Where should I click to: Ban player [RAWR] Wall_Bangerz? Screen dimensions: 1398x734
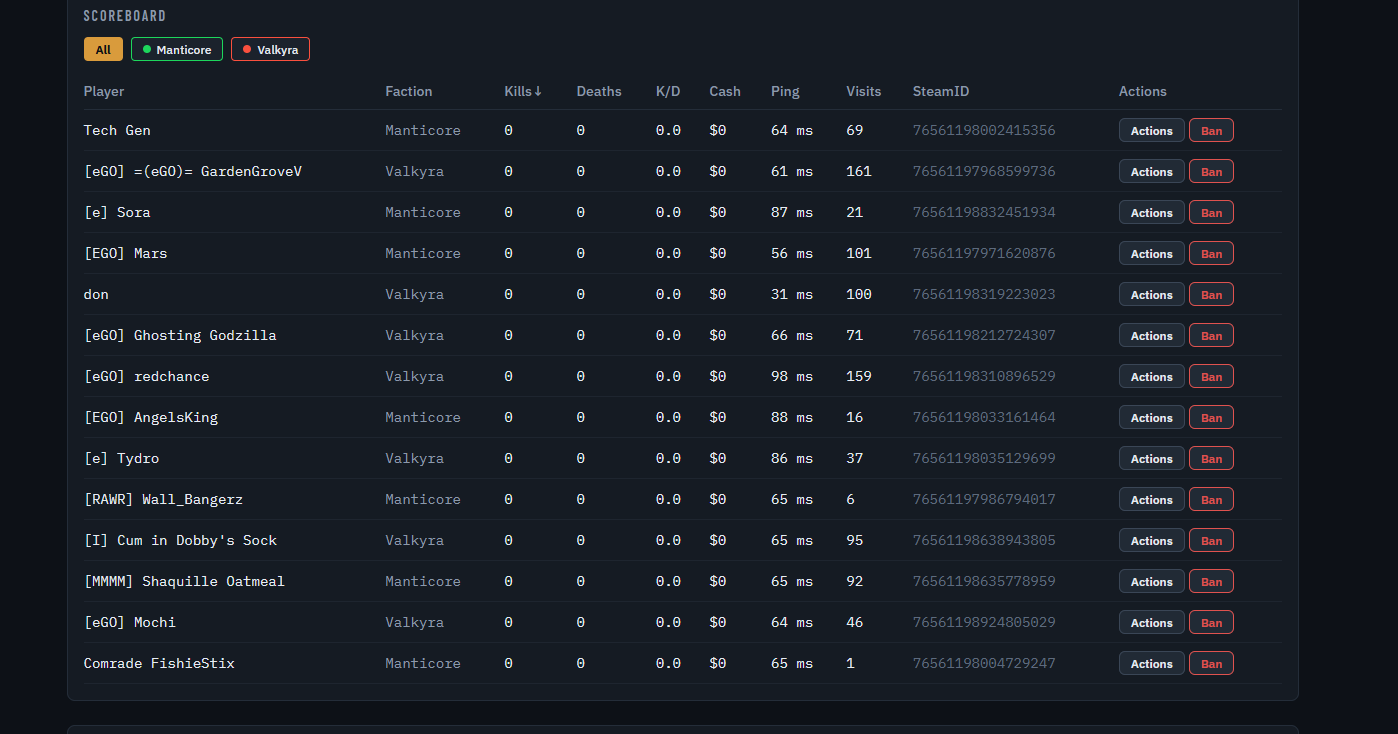coord(1211,500)
